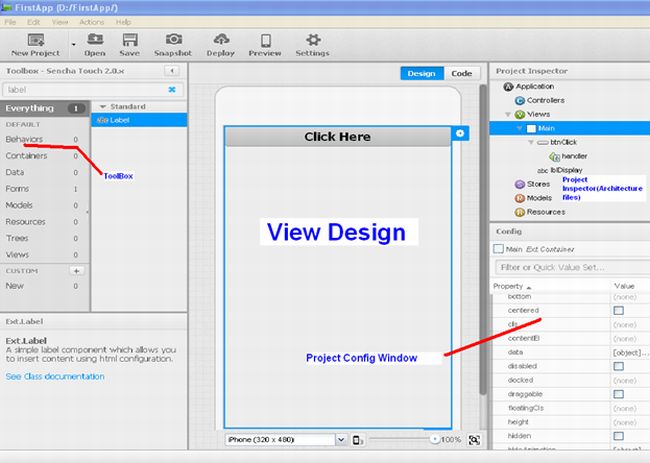The image size is (650, 463).
Task: Select the Trees toolbox category
Action: [45, 238]
